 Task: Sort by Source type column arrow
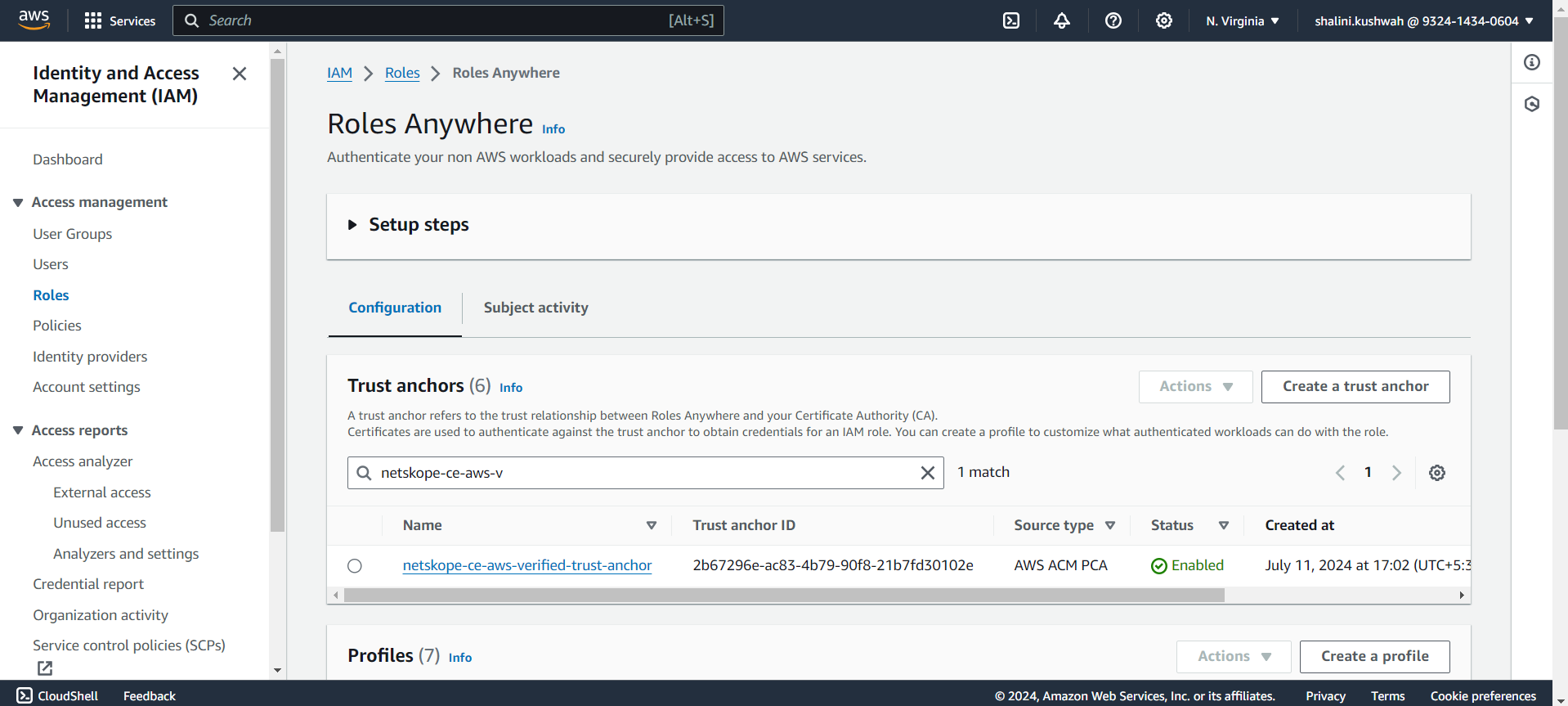pyautogui.click(x=1110, y=525)
